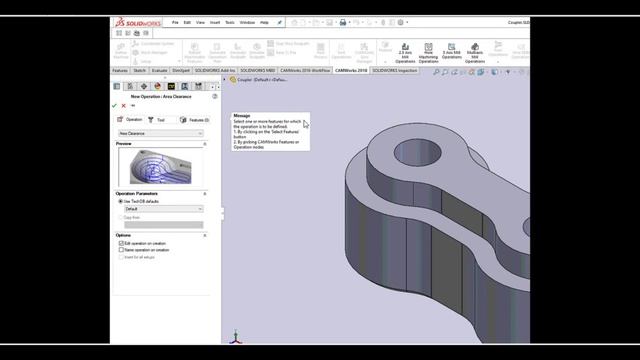
Task: Open the Options gear dropdown arrow
Action: tap(407, 22)
